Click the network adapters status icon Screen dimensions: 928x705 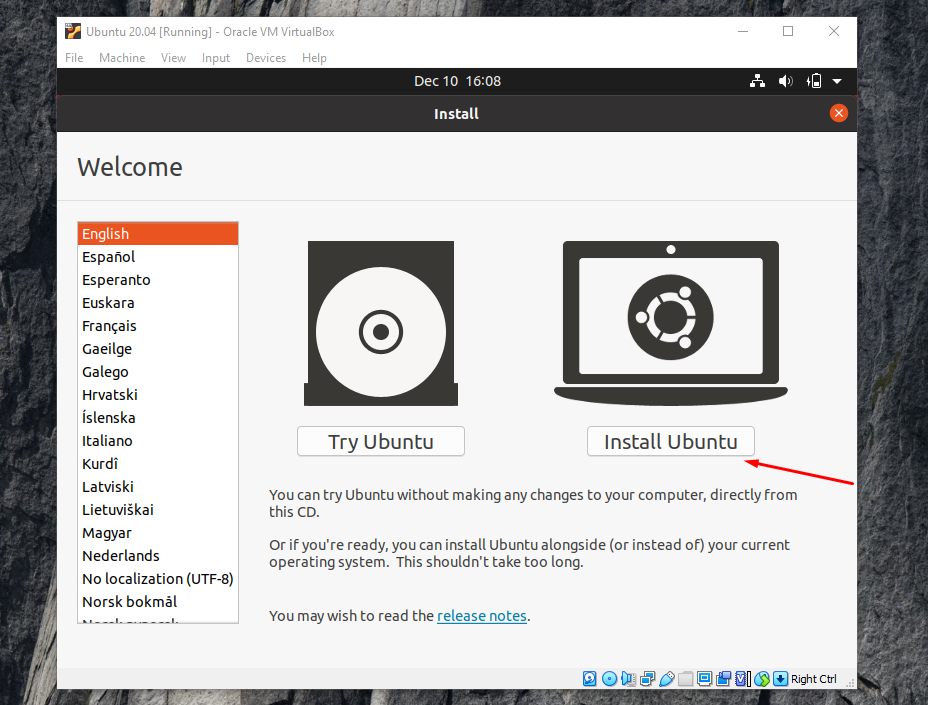tap(647, 679)
